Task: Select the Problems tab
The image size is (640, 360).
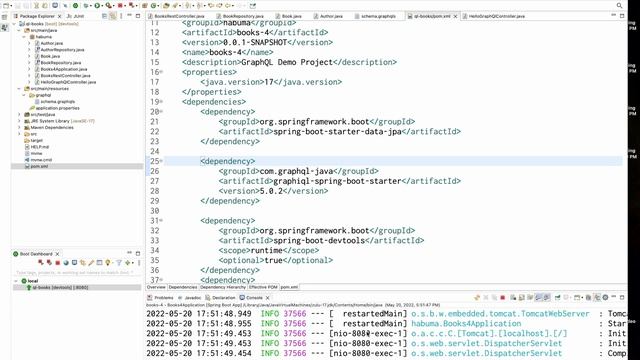Action: click(x=161, y=298)
